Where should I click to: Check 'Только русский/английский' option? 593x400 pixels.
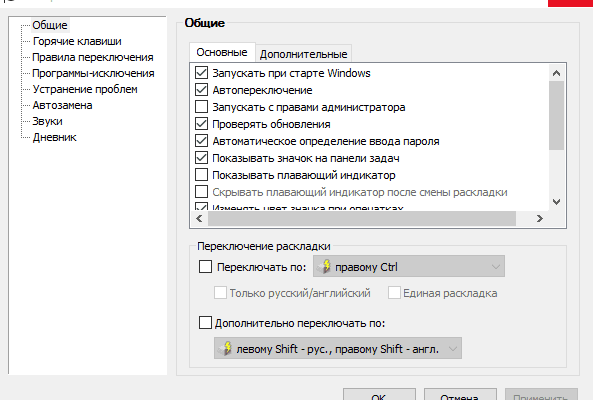[220, 293]
